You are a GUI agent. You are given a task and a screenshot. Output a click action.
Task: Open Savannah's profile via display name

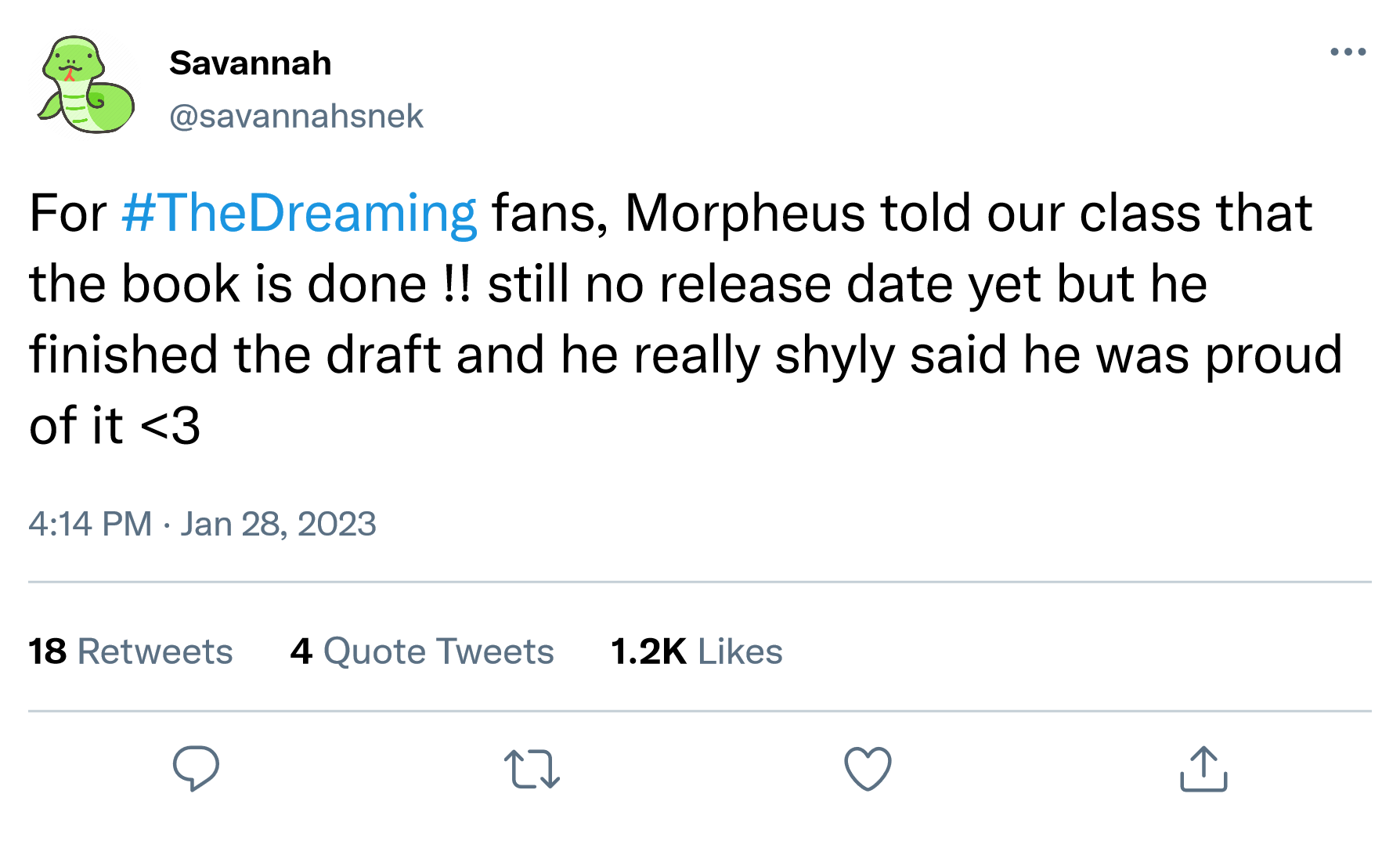pos(251,63)
